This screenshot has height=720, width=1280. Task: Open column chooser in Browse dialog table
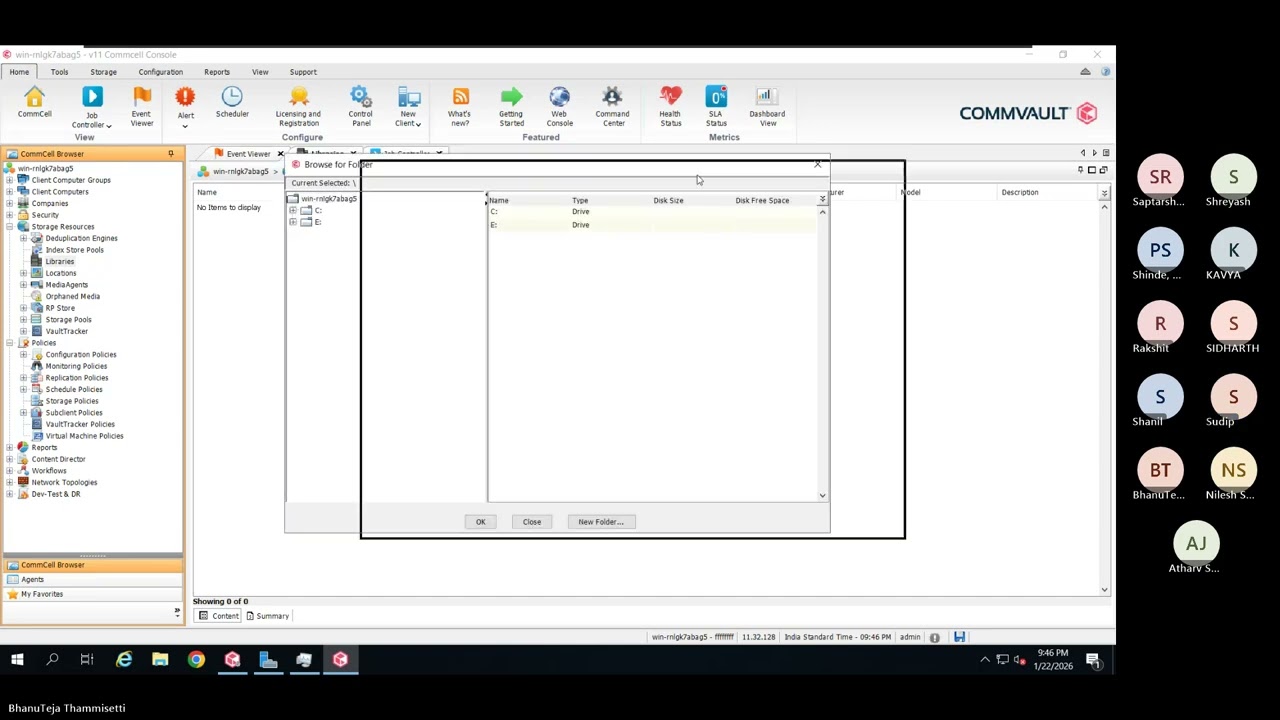pyautogui.click(x=822, y=200)
